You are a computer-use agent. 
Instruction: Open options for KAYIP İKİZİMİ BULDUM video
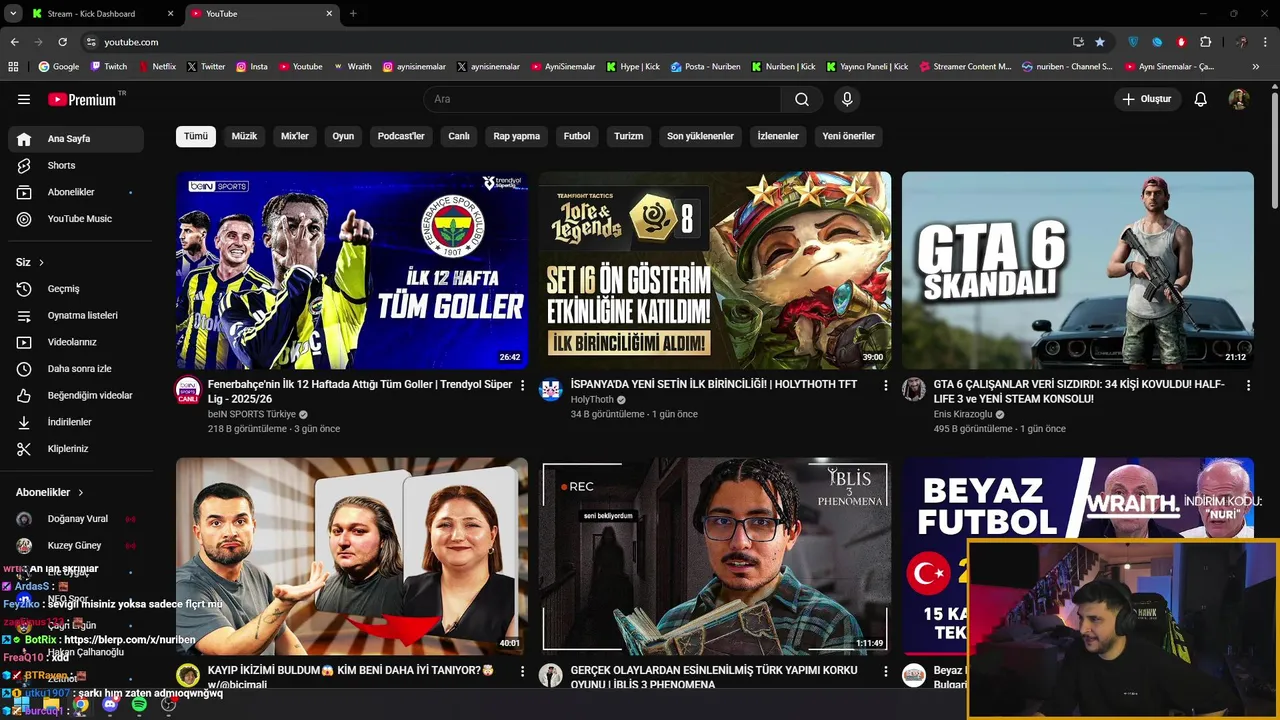(522, 671)
